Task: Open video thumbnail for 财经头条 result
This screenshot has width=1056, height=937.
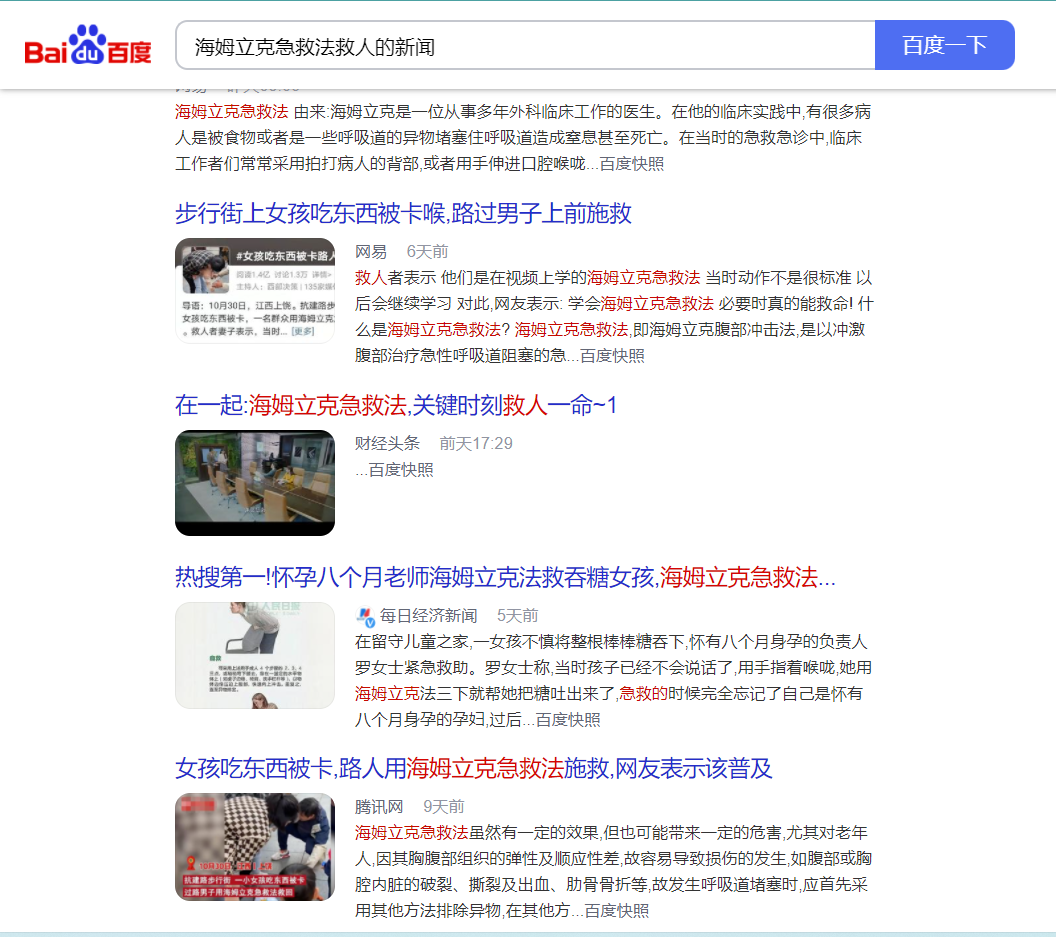Action: [x=255, y=483]
